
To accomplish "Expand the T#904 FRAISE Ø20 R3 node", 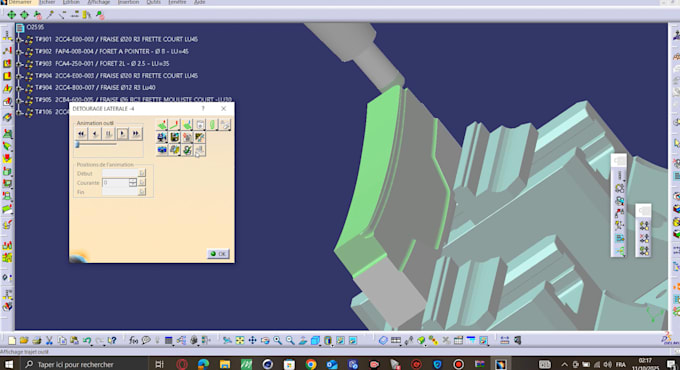I will coord(19,76).
